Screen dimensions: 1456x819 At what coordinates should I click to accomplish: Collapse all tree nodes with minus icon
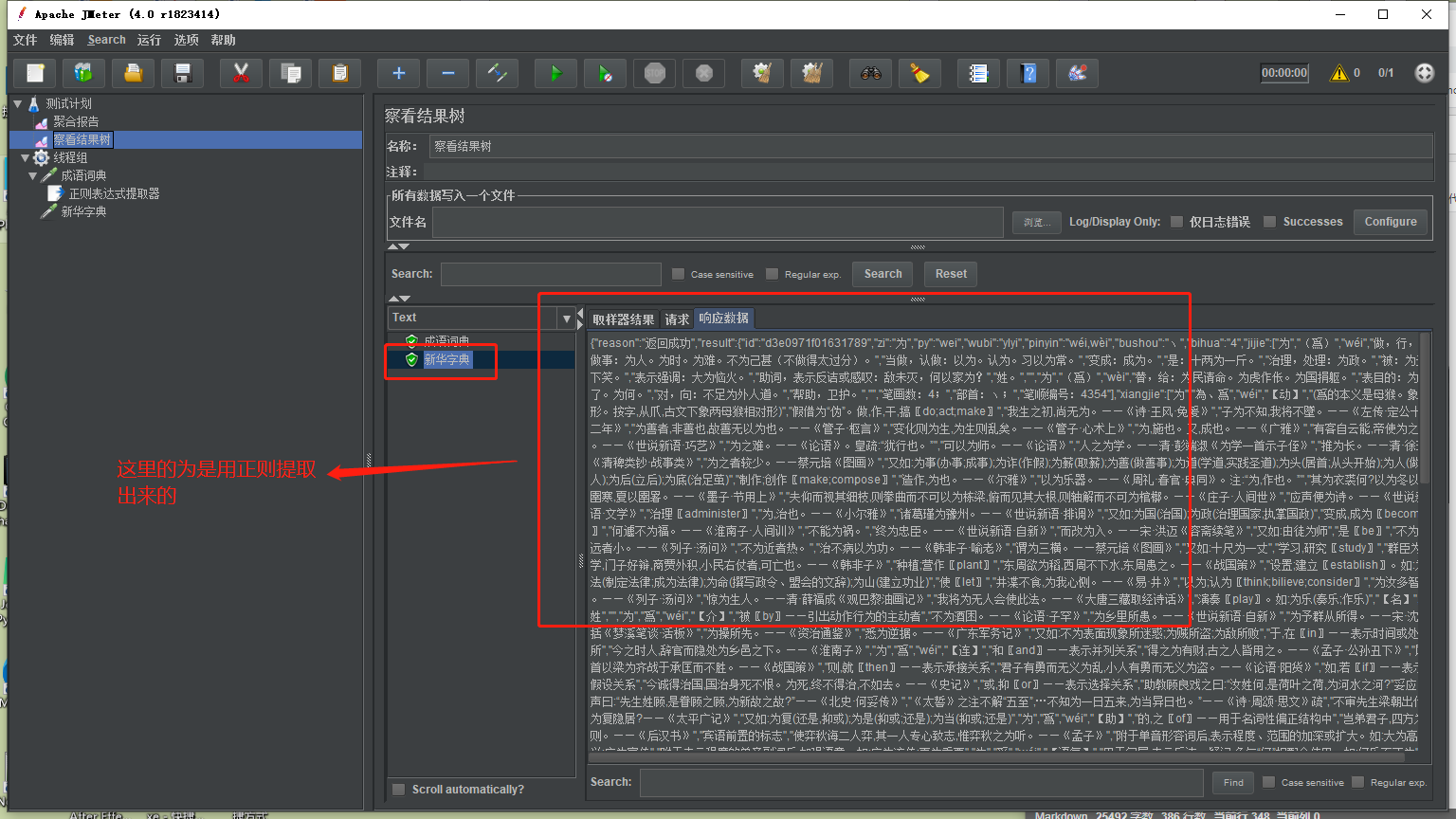[447, 73]
